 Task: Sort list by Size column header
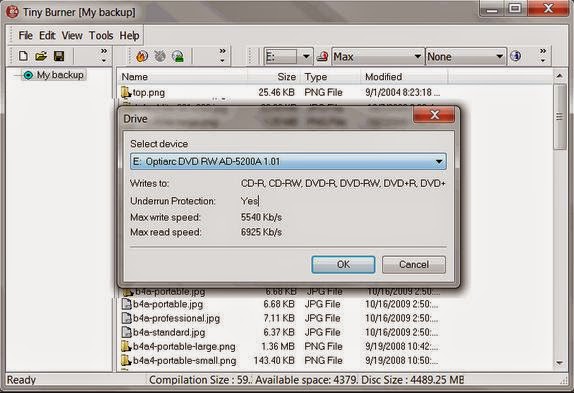(x=274, y=77)
